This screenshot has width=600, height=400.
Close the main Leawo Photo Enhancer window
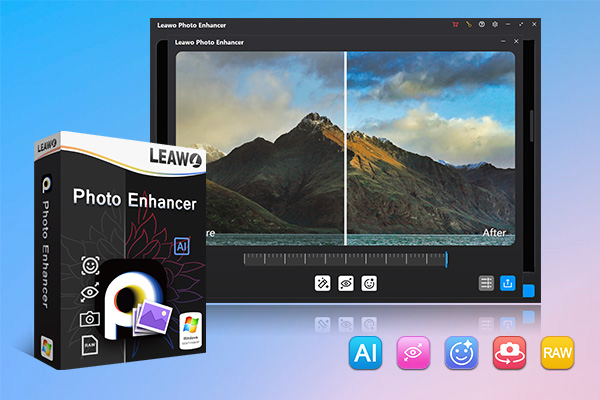pos(534,24)
